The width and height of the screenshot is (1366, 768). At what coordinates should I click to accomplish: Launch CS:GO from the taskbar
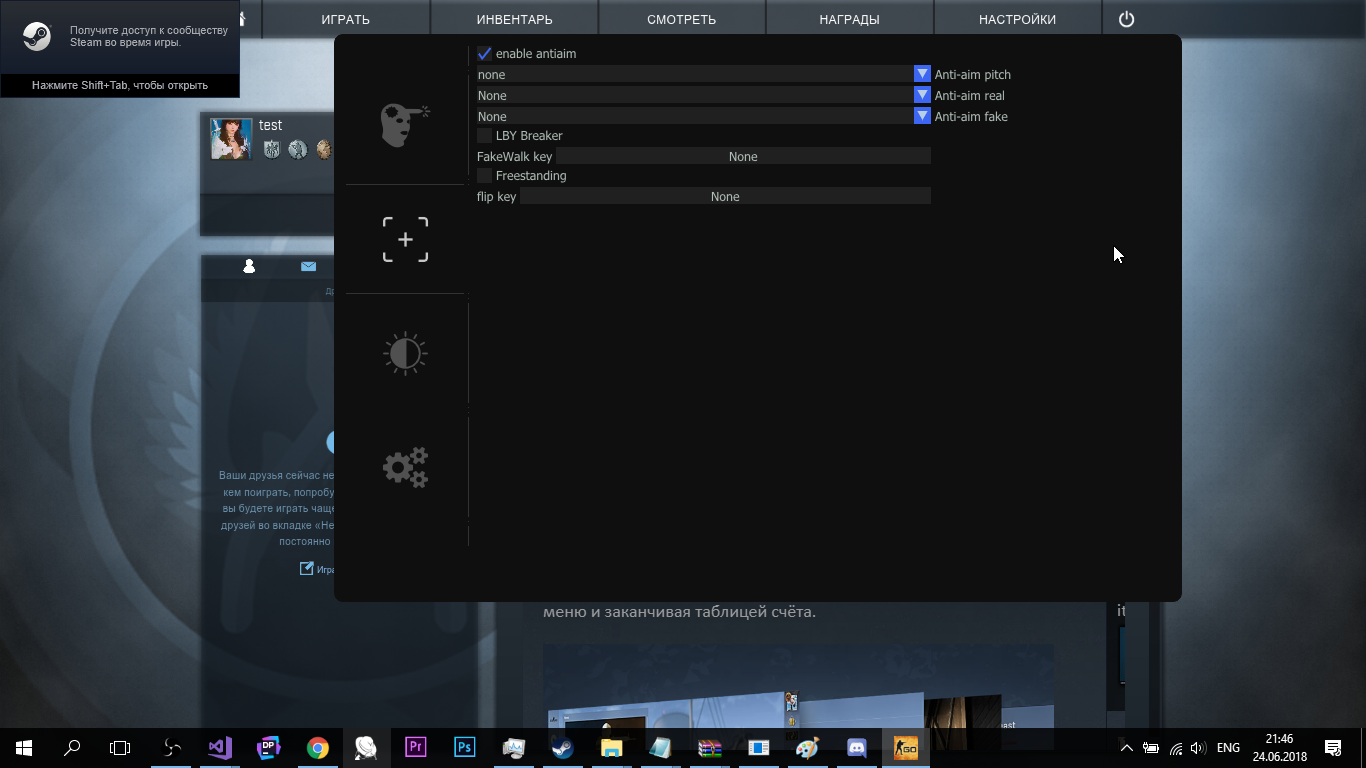tap(904, 746)
